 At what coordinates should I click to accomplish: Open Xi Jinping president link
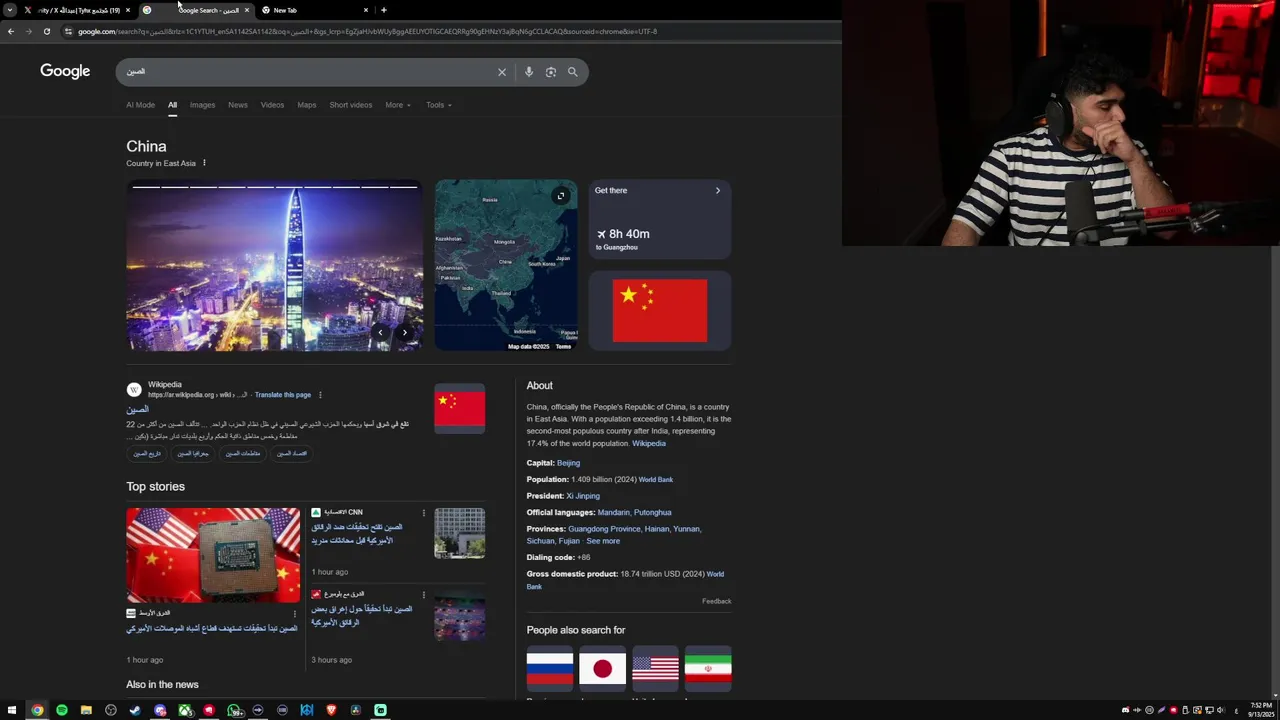(583, 496)
